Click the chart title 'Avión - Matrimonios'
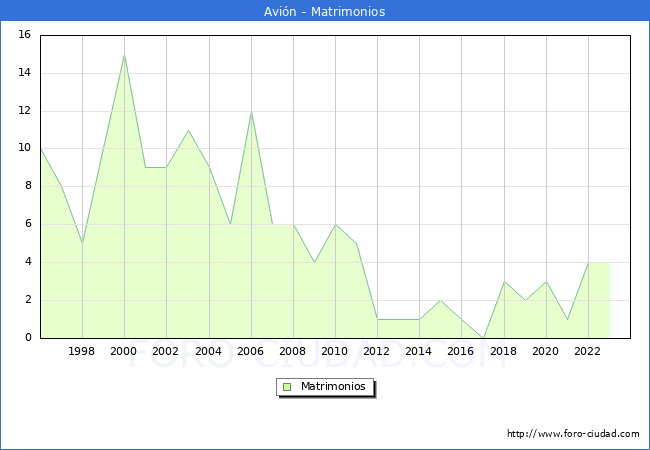650x450 pixels. coord(325,11)
